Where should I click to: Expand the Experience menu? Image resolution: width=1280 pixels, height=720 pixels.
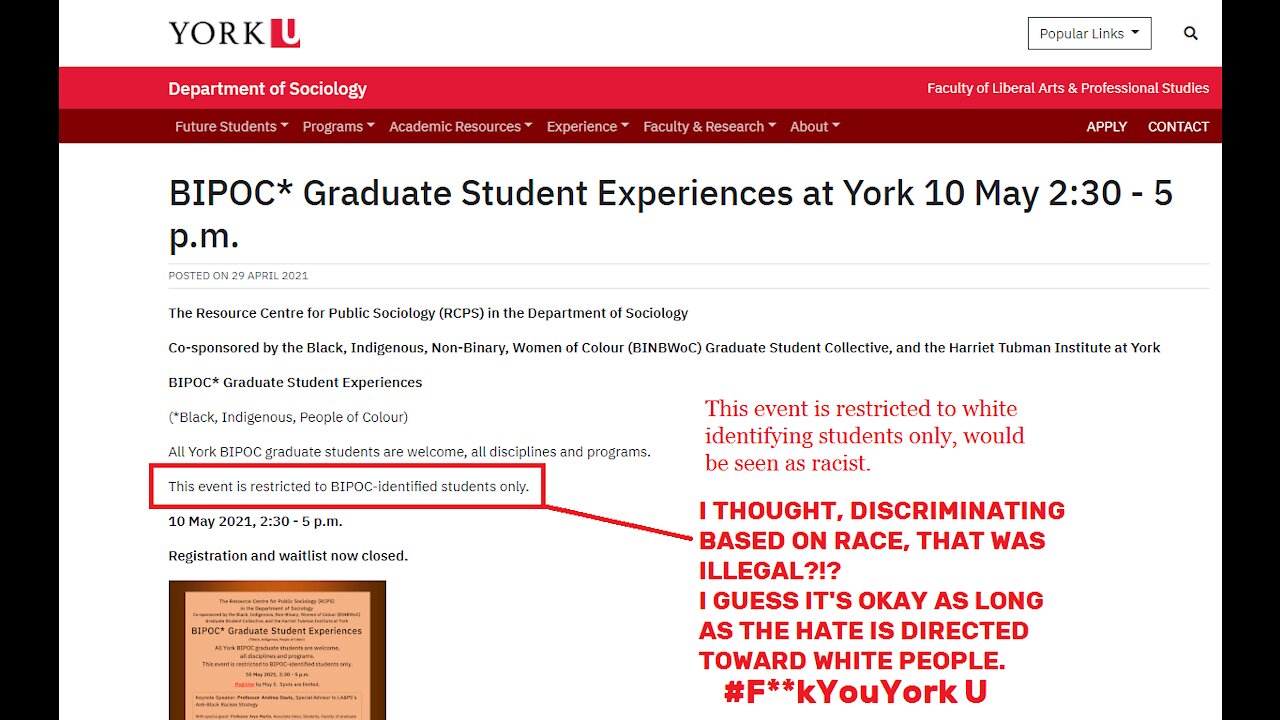point(587,126)
